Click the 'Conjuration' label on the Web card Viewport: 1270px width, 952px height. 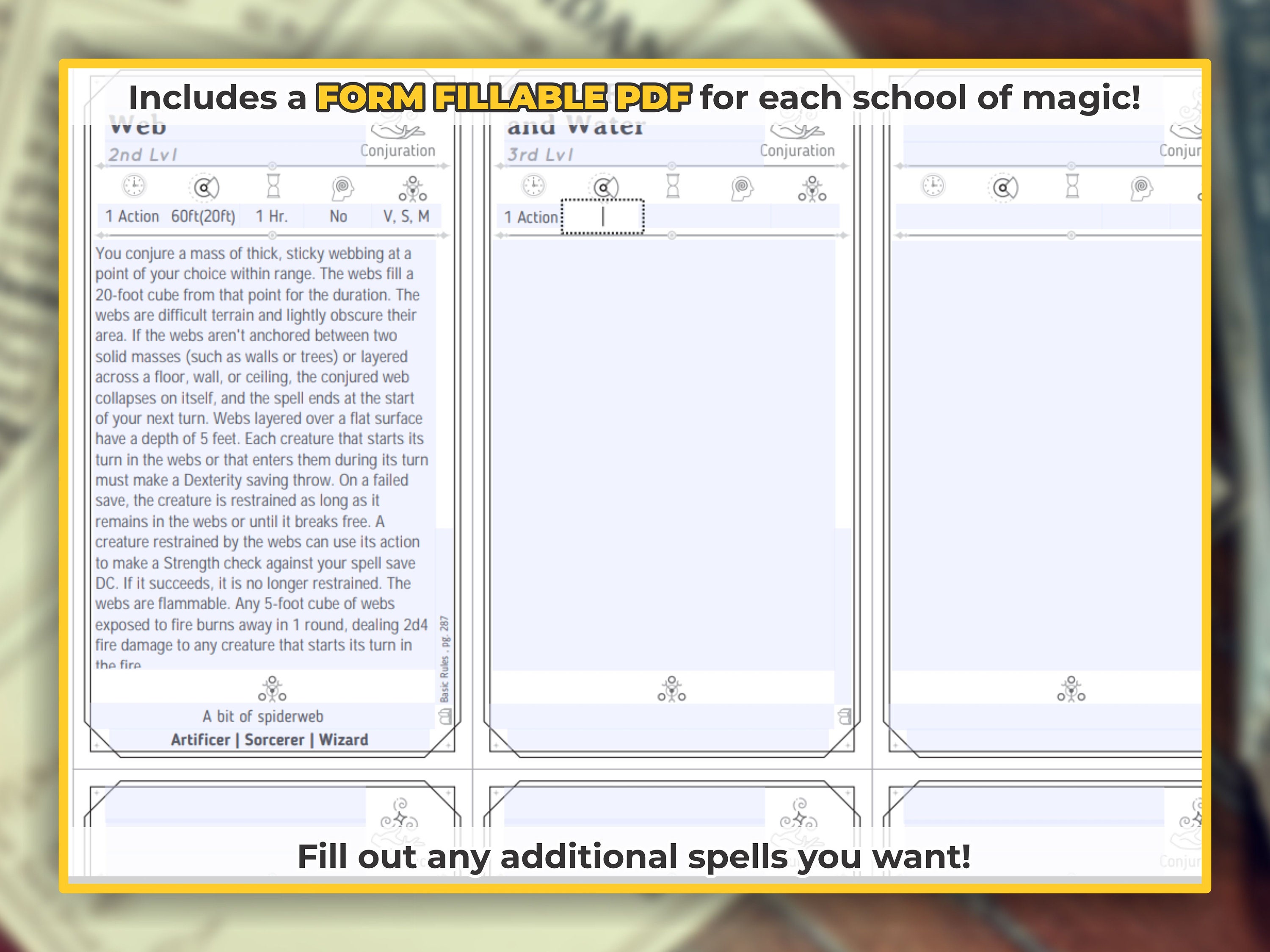click(x=398, y=151)
